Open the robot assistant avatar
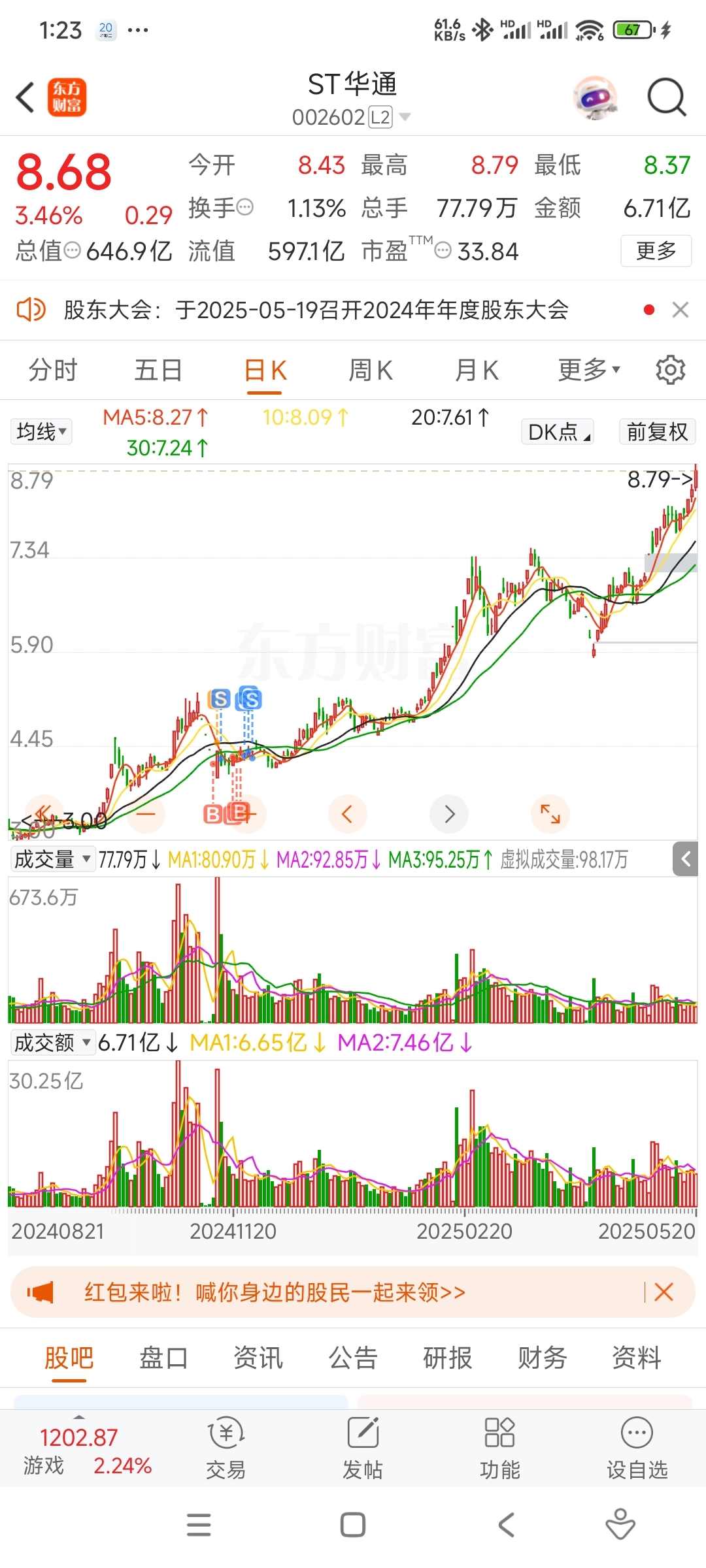706x1568 pixels. 595,97
